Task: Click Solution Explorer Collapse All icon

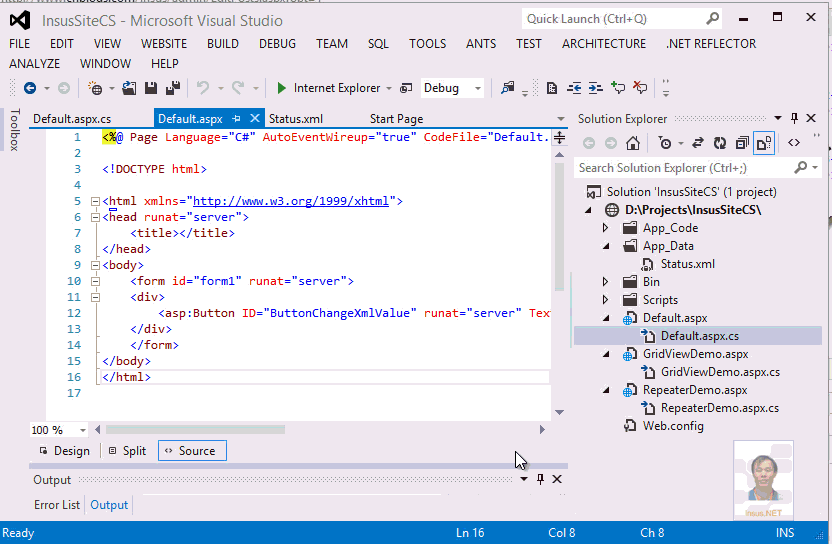Action: 742,143
